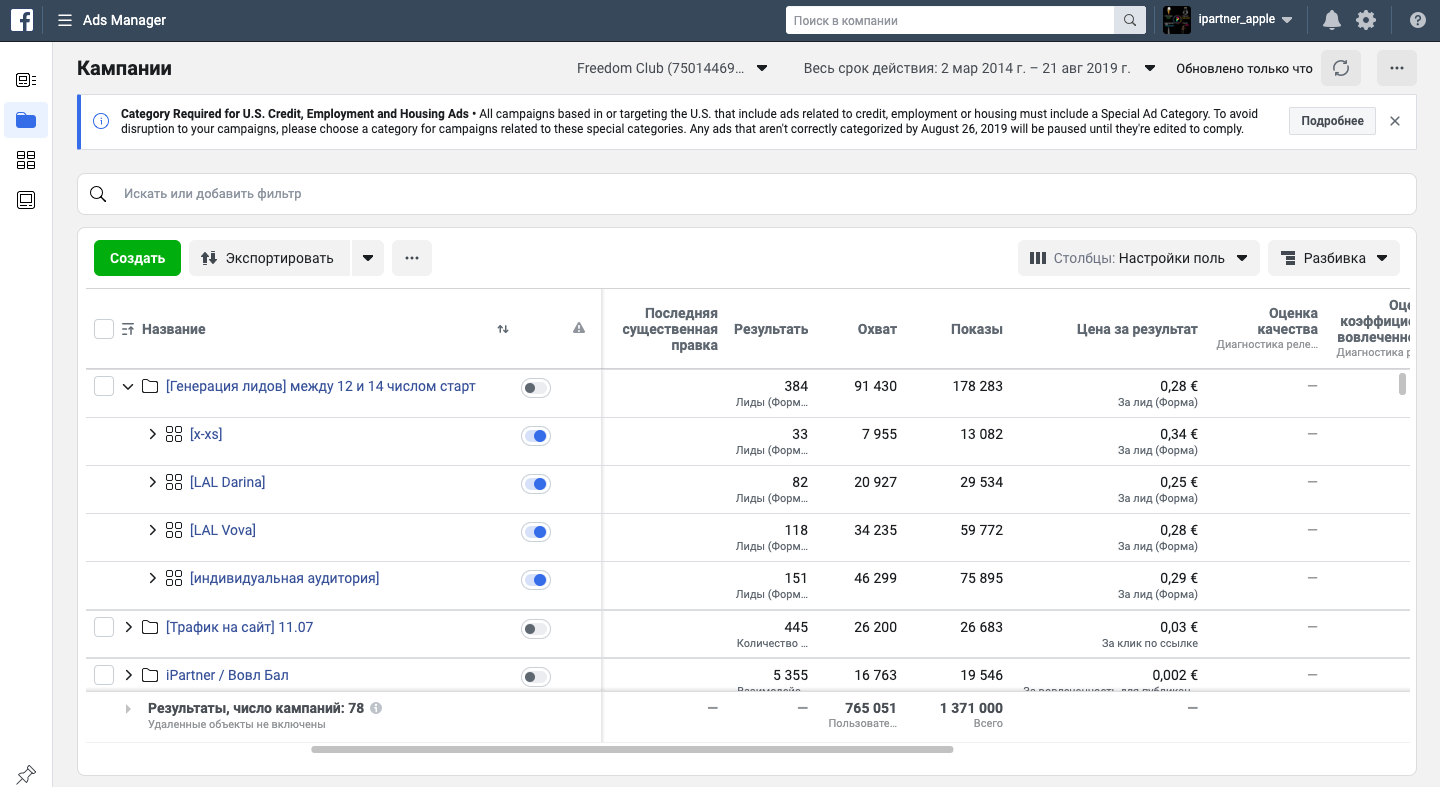Click the green Создать button
Image resolution: width=1440 pixels, height=787 pixels.
[x=137, y=258]
